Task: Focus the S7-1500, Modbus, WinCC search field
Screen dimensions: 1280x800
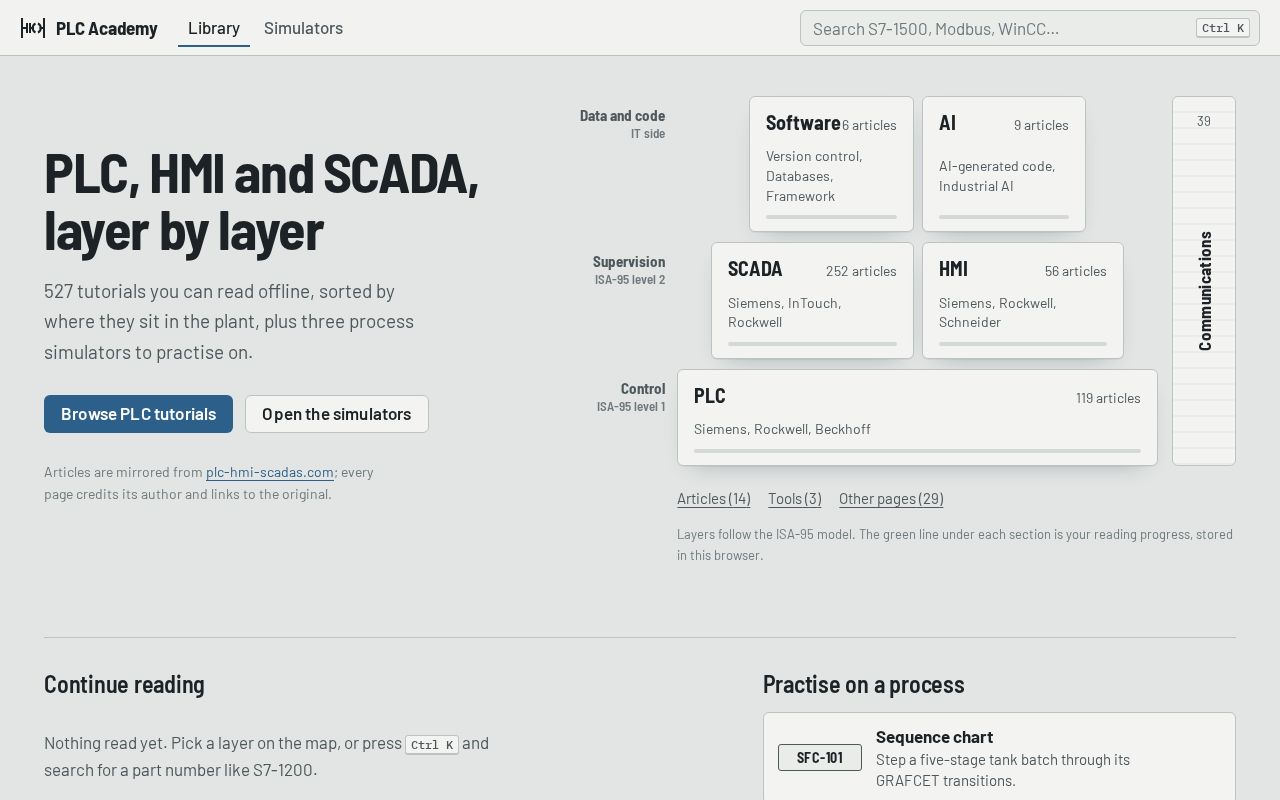Action: [1029, 28]
